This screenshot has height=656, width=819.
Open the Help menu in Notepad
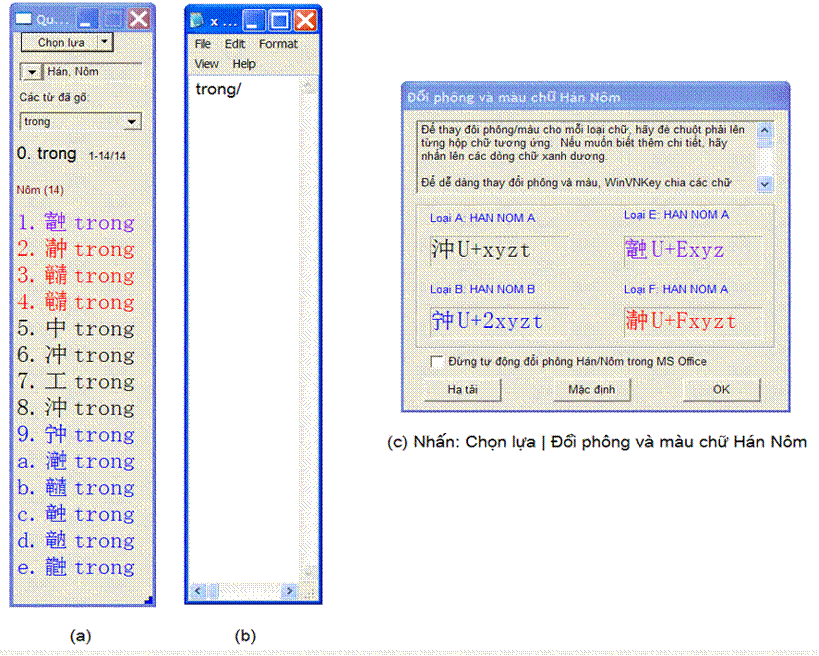[x=244, y=64]
